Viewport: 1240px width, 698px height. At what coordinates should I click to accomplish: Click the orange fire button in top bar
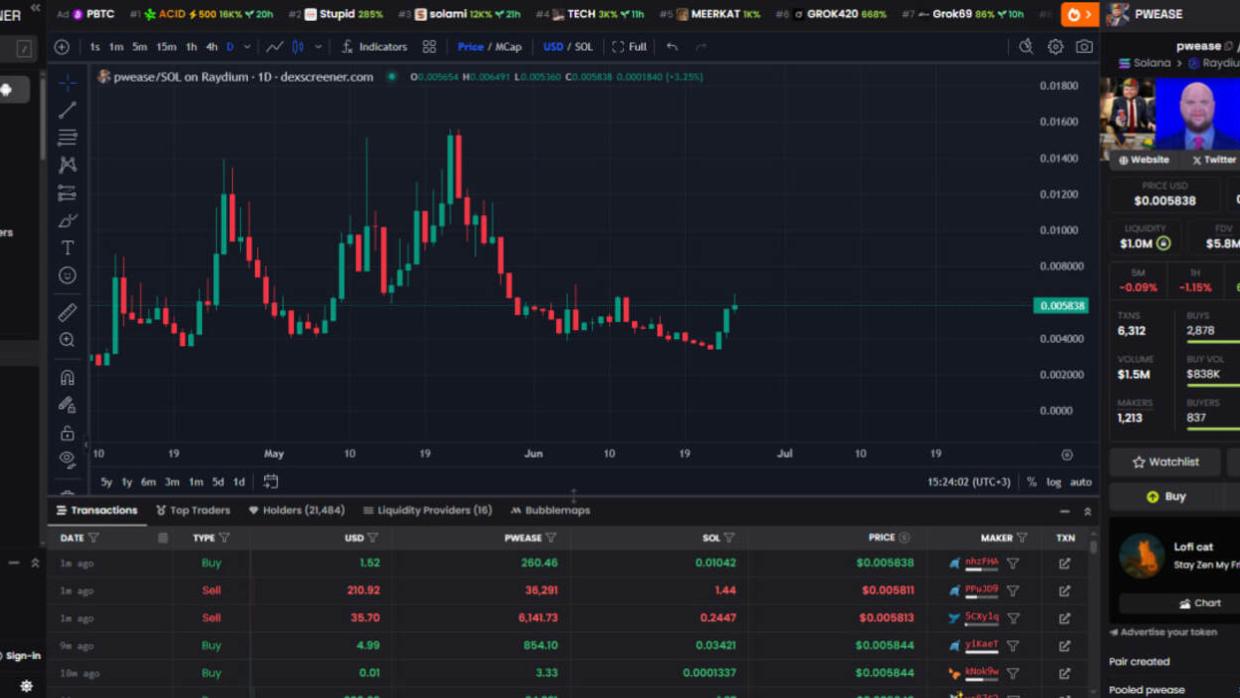(1079, 14)
